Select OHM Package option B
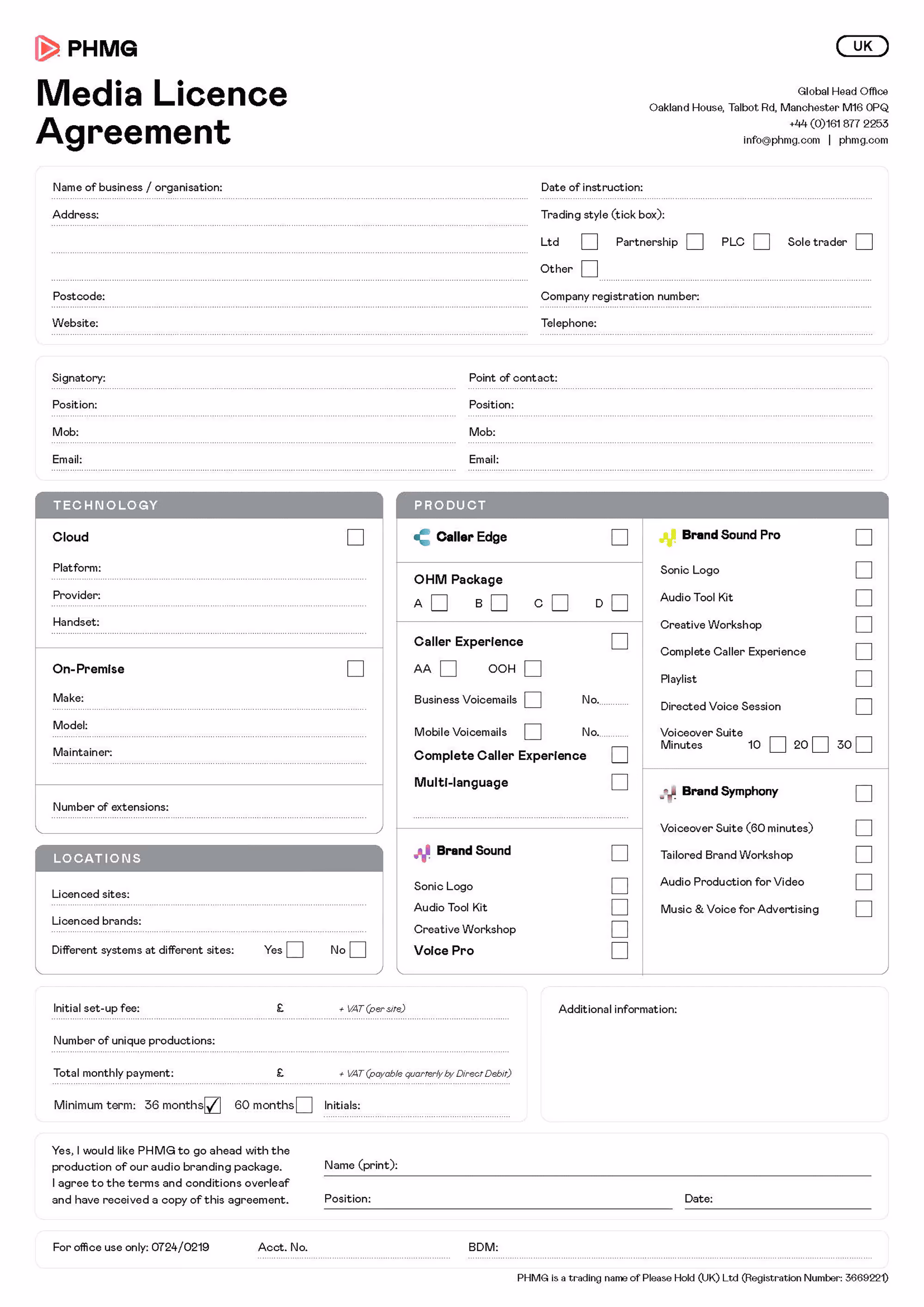This screenshot has height=1307, width=924. coord(498,603)
